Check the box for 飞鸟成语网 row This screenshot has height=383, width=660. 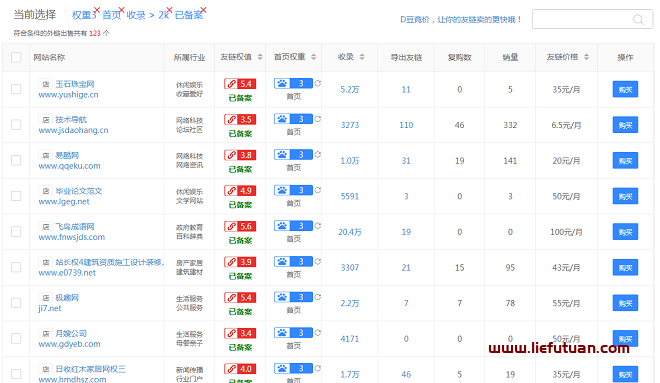[x=16, y=231]
